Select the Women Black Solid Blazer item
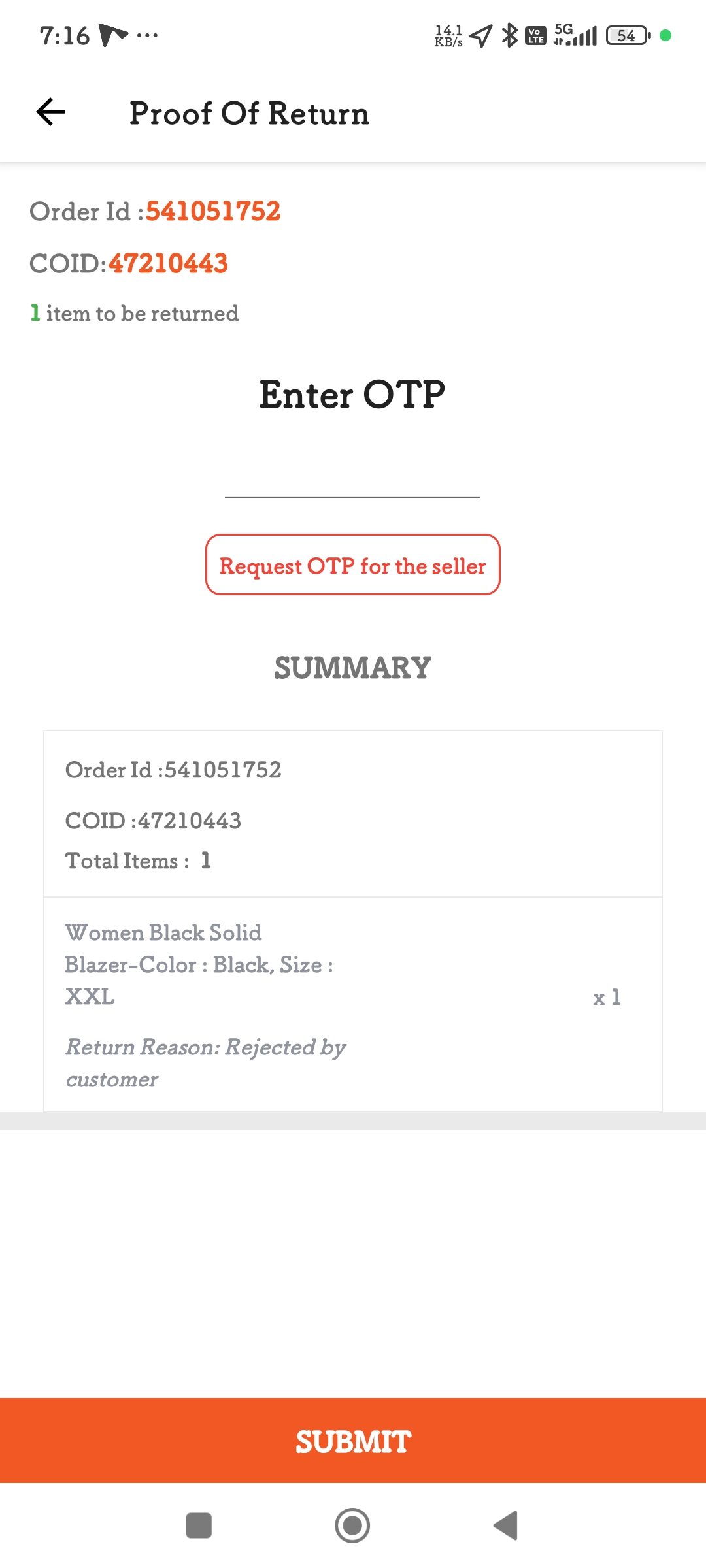 point(199,964)
